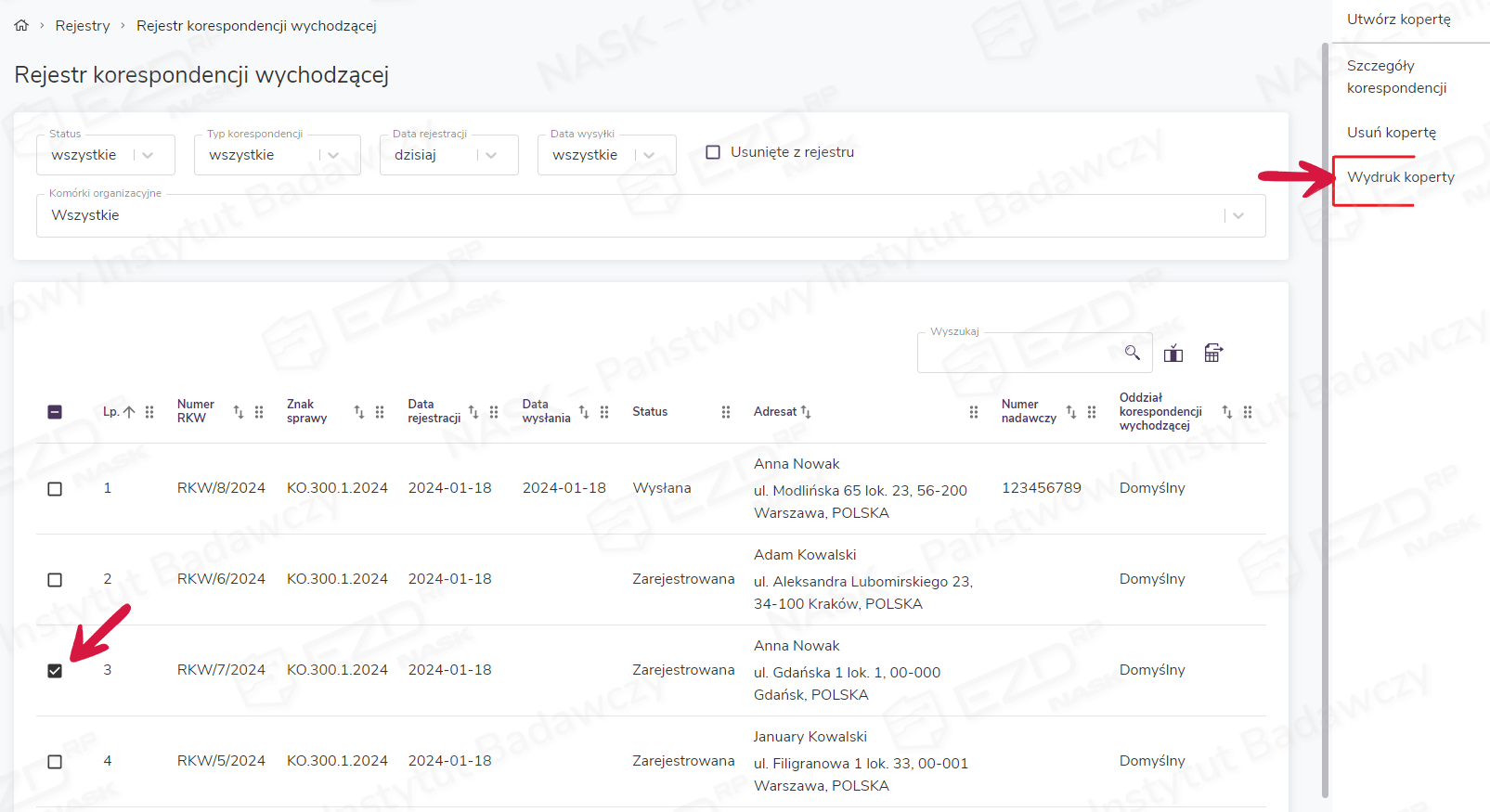Screen dimensions: 1490x812
Task: Sort by Data rejestracji column arrows
Action: [473, 412]
